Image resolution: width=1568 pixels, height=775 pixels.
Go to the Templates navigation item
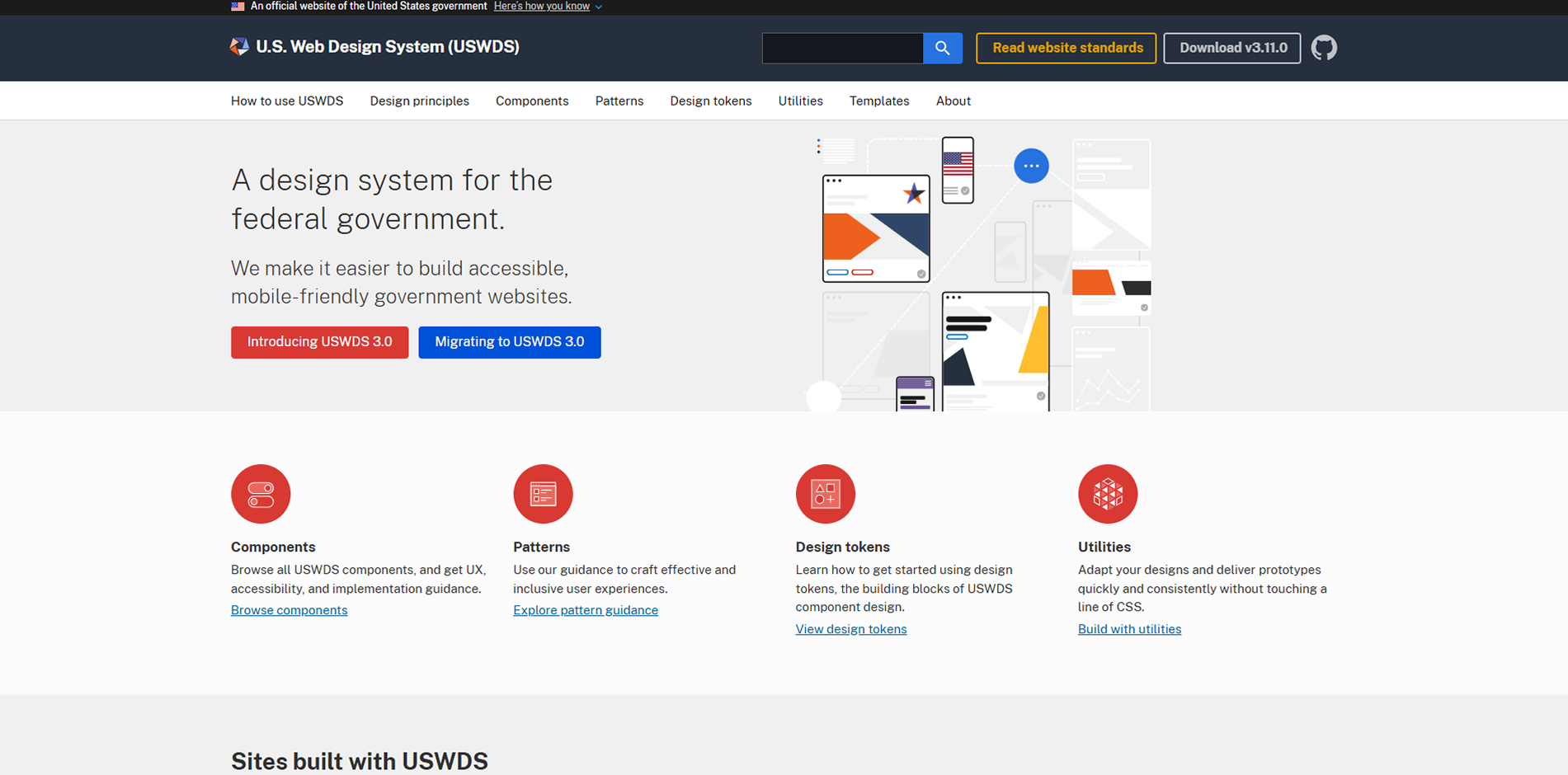(878, 101)
